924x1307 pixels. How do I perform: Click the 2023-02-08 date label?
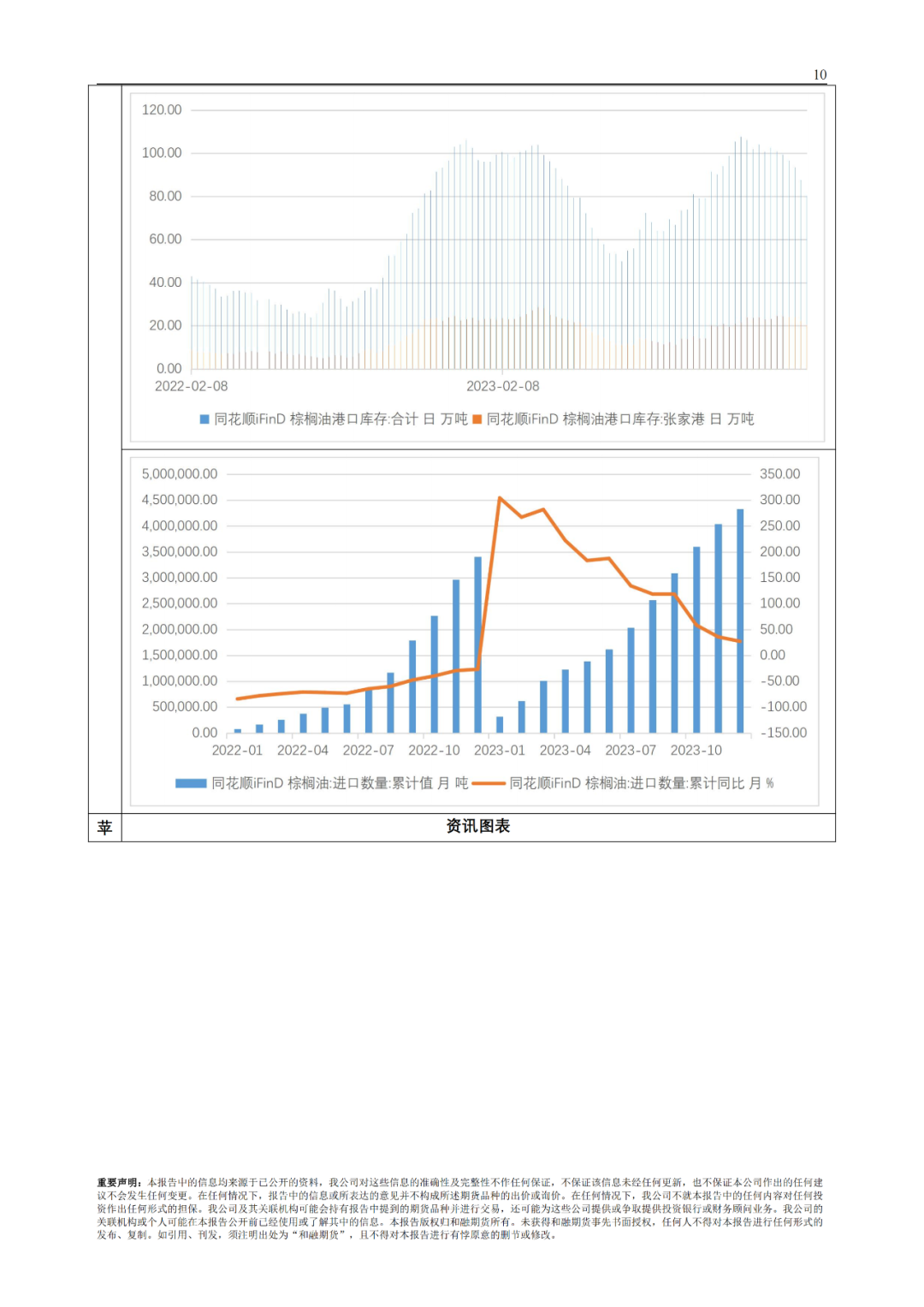tap(503, 386)
